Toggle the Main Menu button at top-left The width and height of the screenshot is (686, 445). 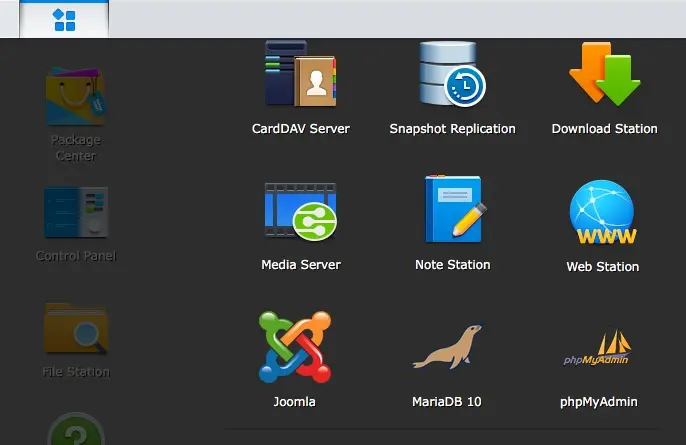[x=64, y=19]
